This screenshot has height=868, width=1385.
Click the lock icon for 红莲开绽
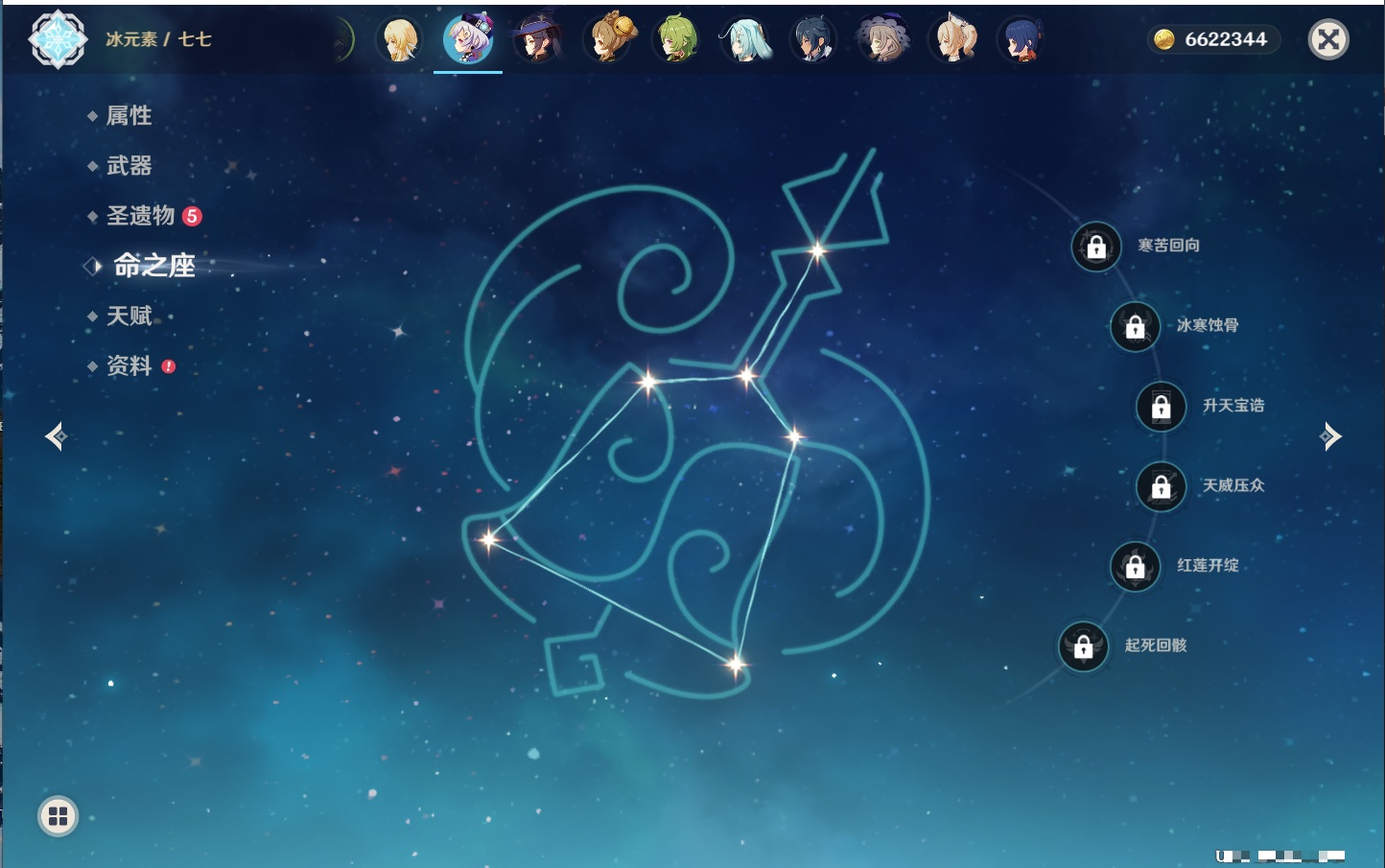(1135, 567)
